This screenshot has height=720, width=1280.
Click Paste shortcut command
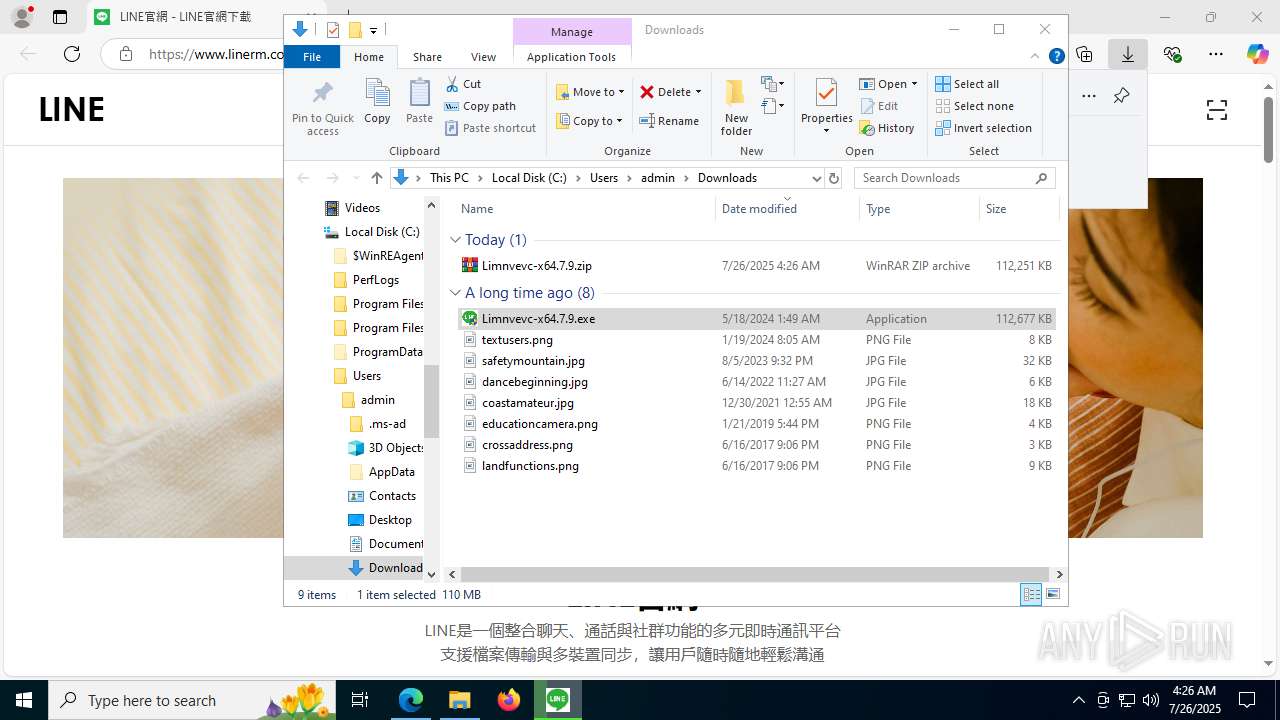point(490,128)
